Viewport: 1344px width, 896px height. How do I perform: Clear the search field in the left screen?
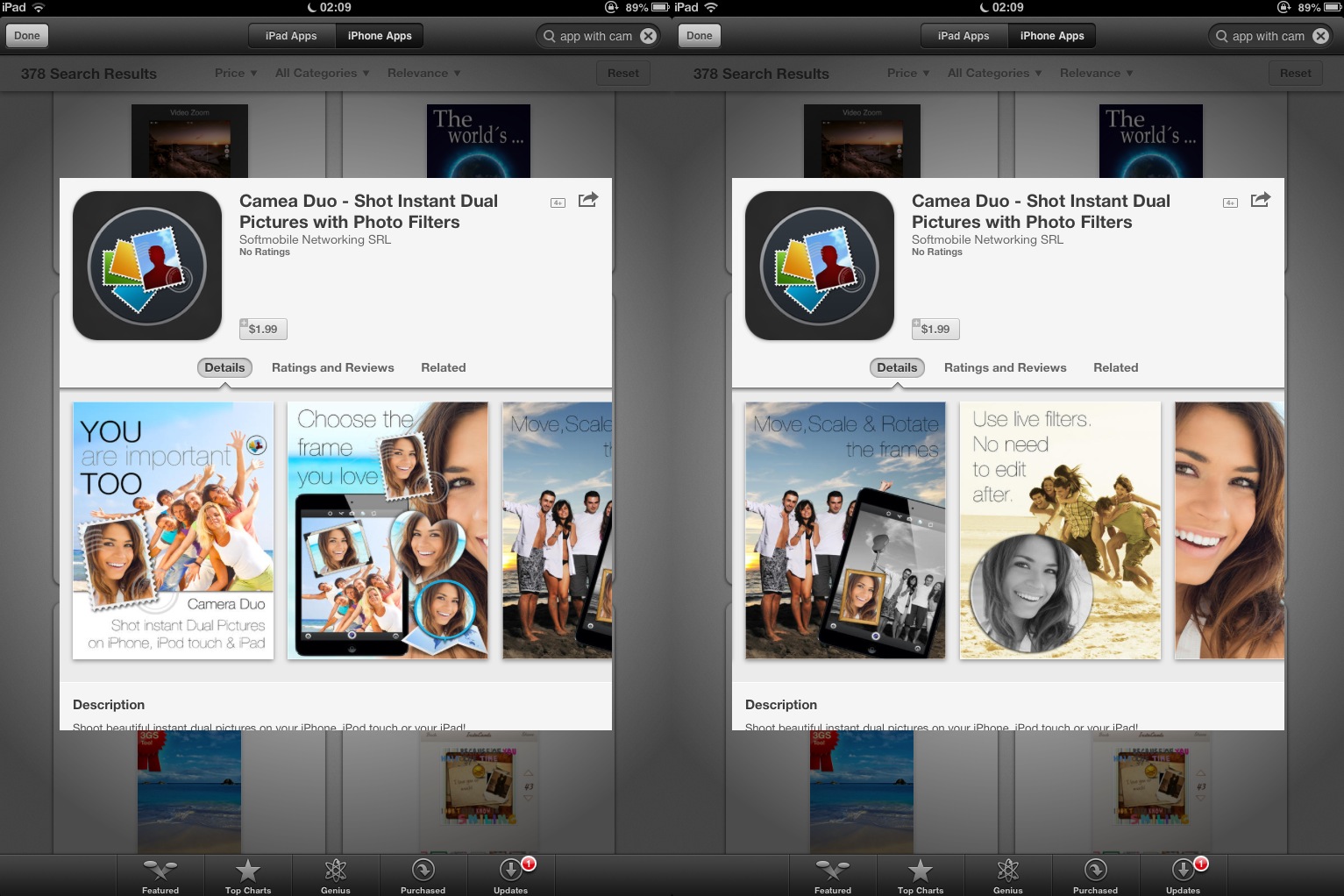(x=648, y=36)
